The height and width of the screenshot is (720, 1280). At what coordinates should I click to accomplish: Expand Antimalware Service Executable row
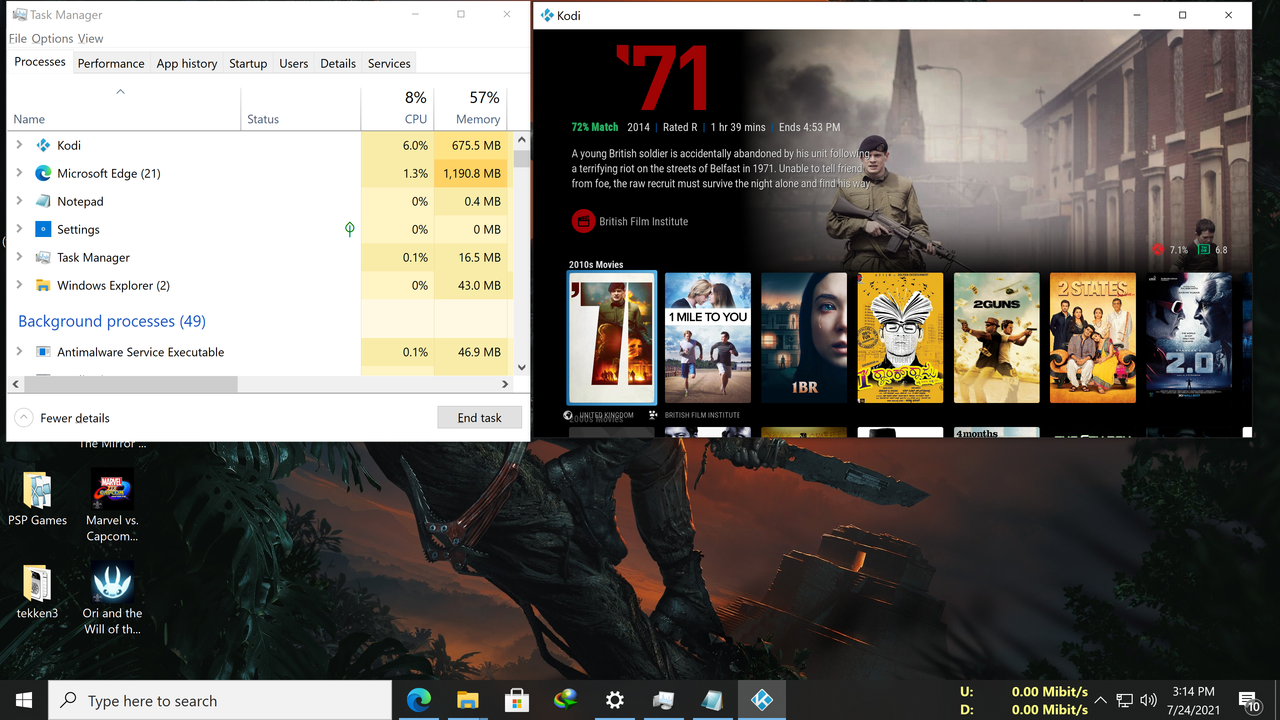(x=19, y=352)
